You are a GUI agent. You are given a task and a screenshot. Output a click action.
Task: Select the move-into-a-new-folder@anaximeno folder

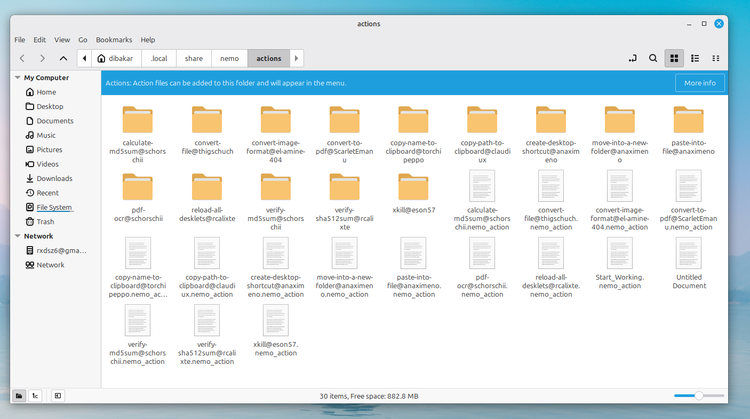[x=620, y=134]
